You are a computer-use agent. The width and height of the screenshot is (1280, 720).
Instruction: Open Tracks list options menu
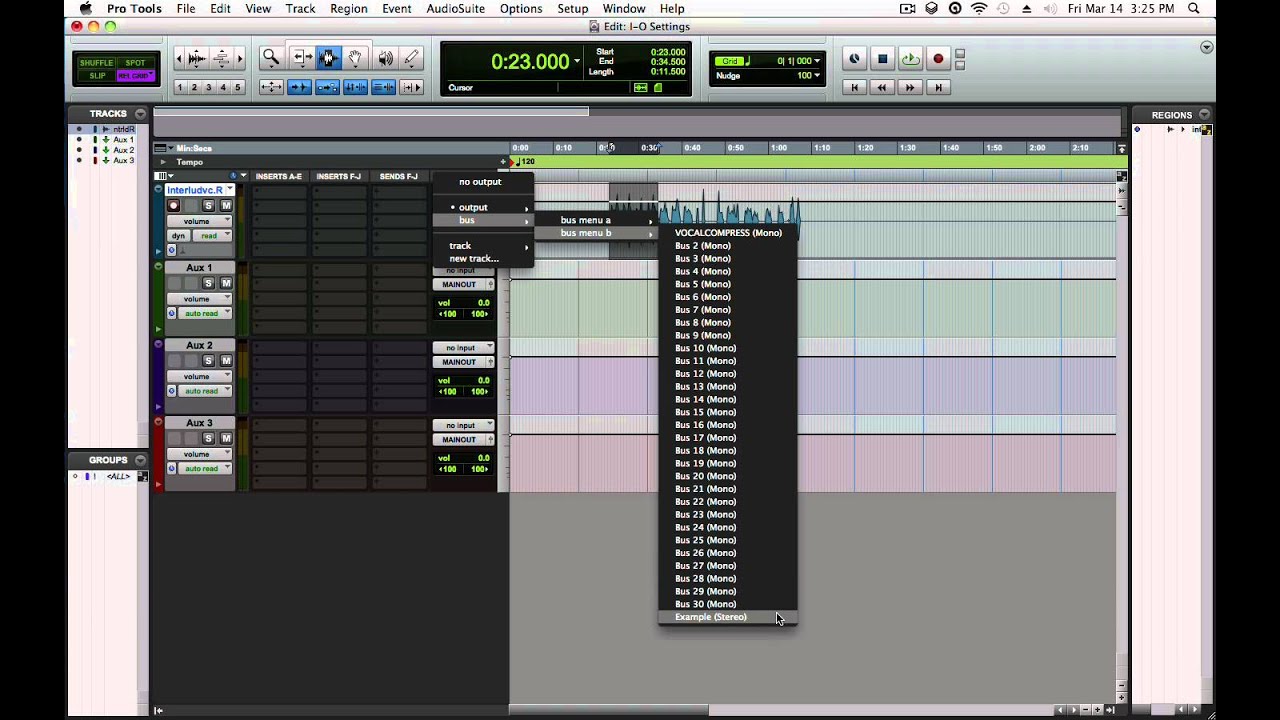[141, 114]
